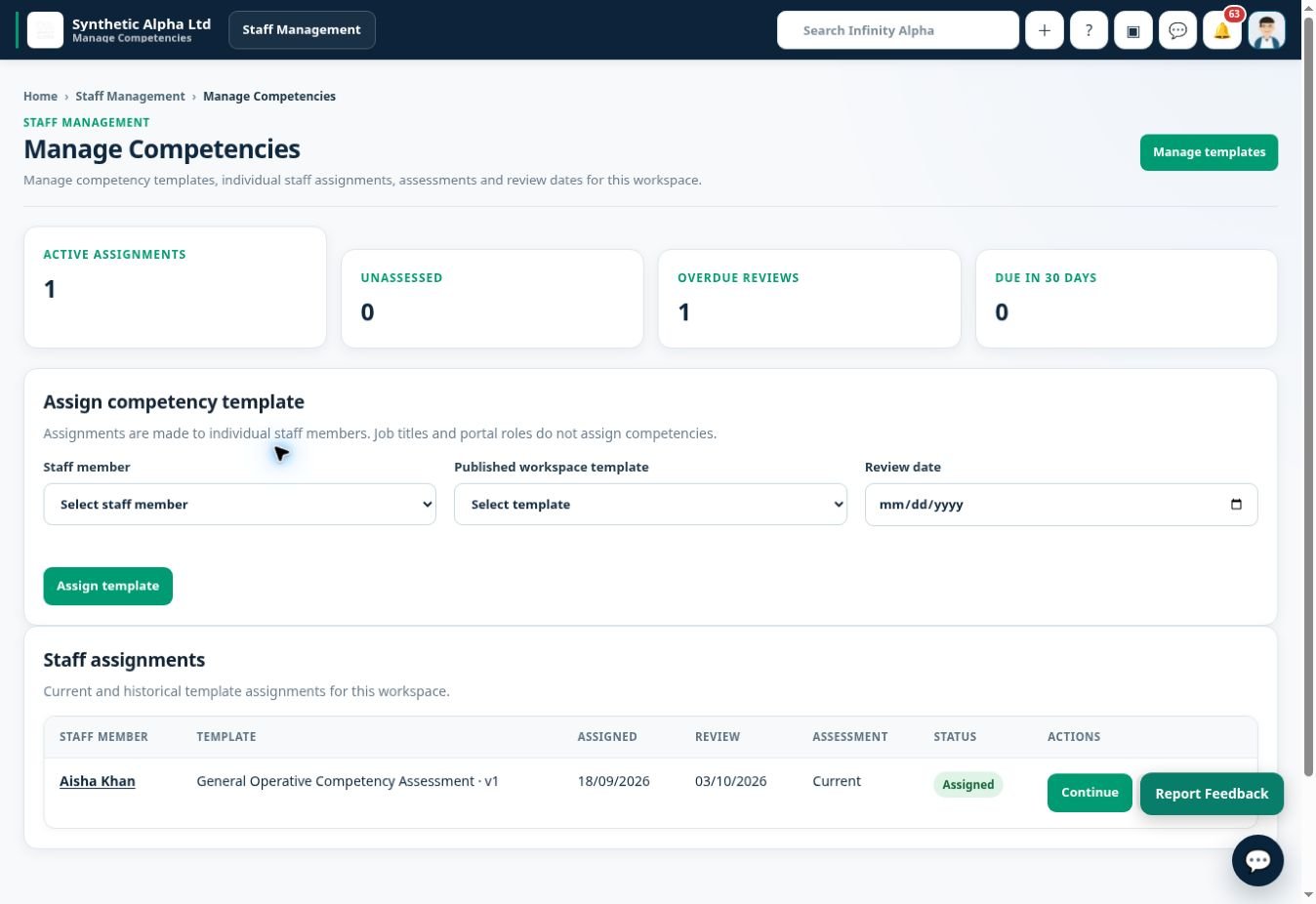Click the Synthetic Alpha Ltd logo icon
The image size is (1316, 904).
(x=45, y=30)
